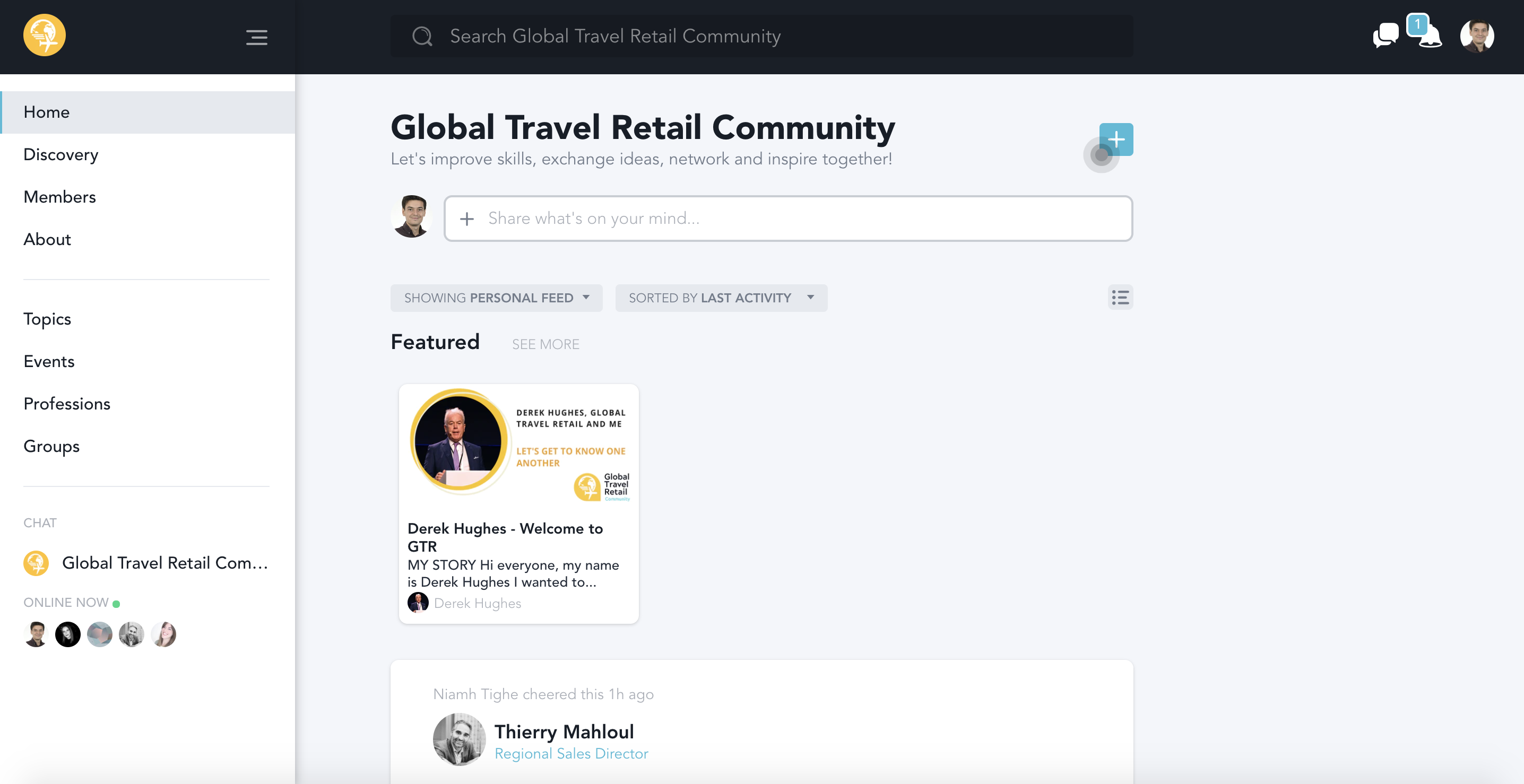The image size is (1524, 784).
Task: Click the second online member avatar with black background
Action: (x=68, y=634)
